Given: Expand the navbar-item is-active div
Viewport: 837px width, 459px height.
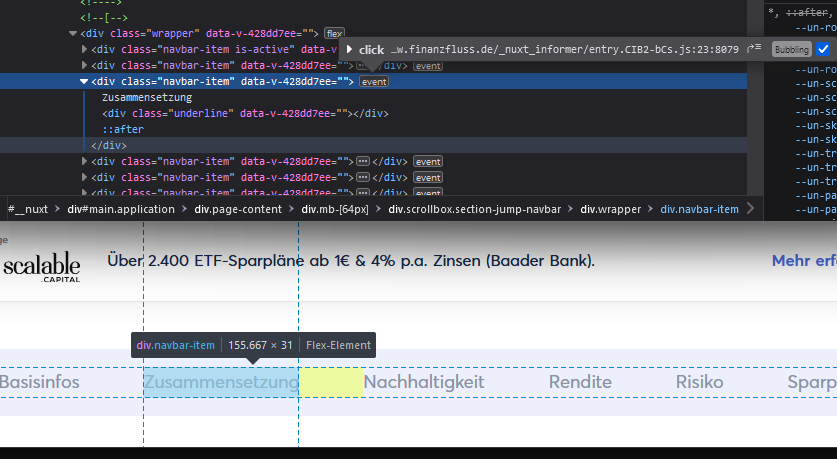Looking at the screenshot, I should point(85,50).
